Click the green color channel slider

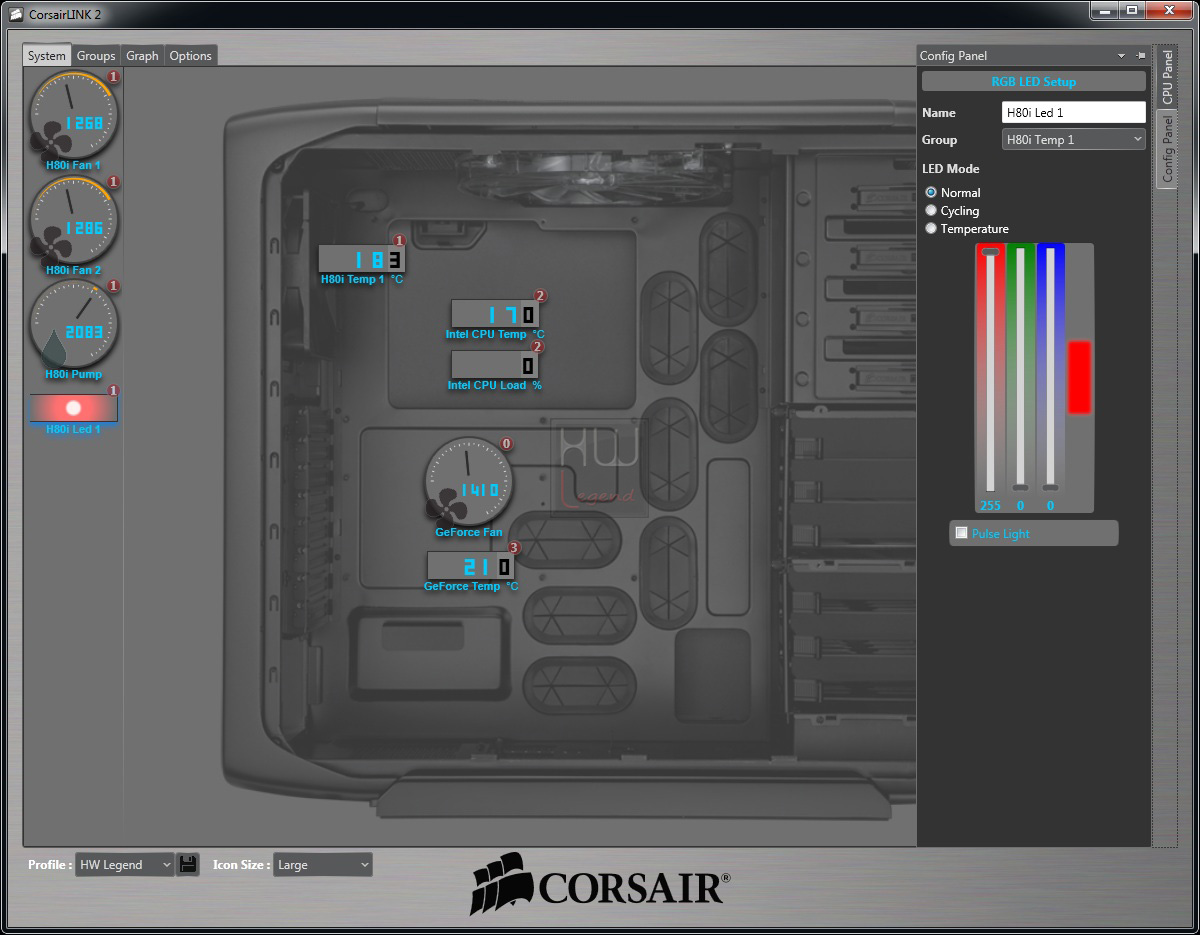(x=1020, y=369)
